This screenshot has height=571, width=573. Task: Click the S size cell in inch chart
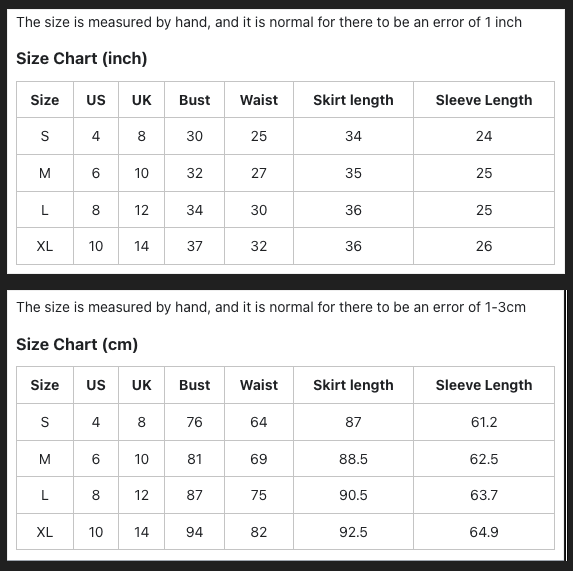[x=45, y=136]
